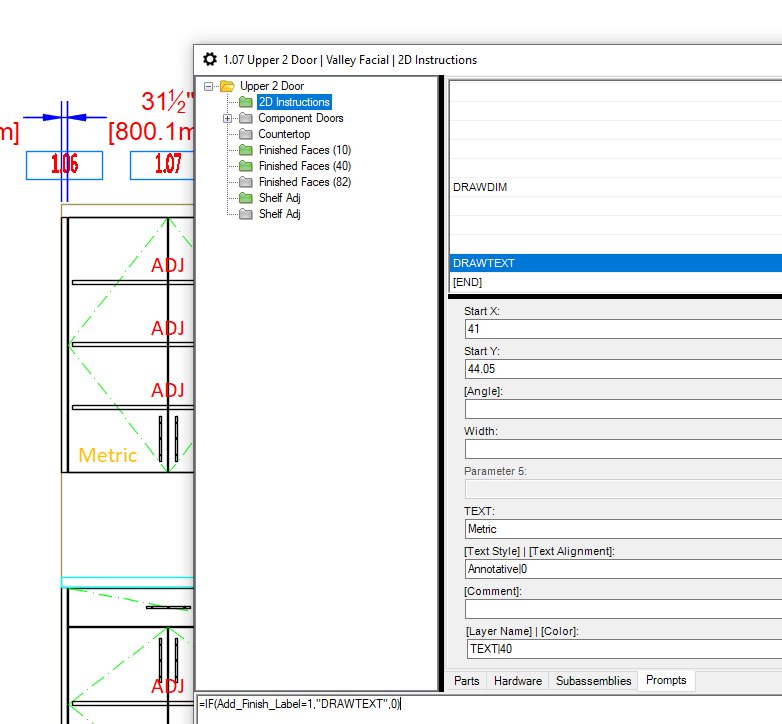Expand the Component Doors tree node
The width and height of the screenshot is (782, 724).
(228, 118)
